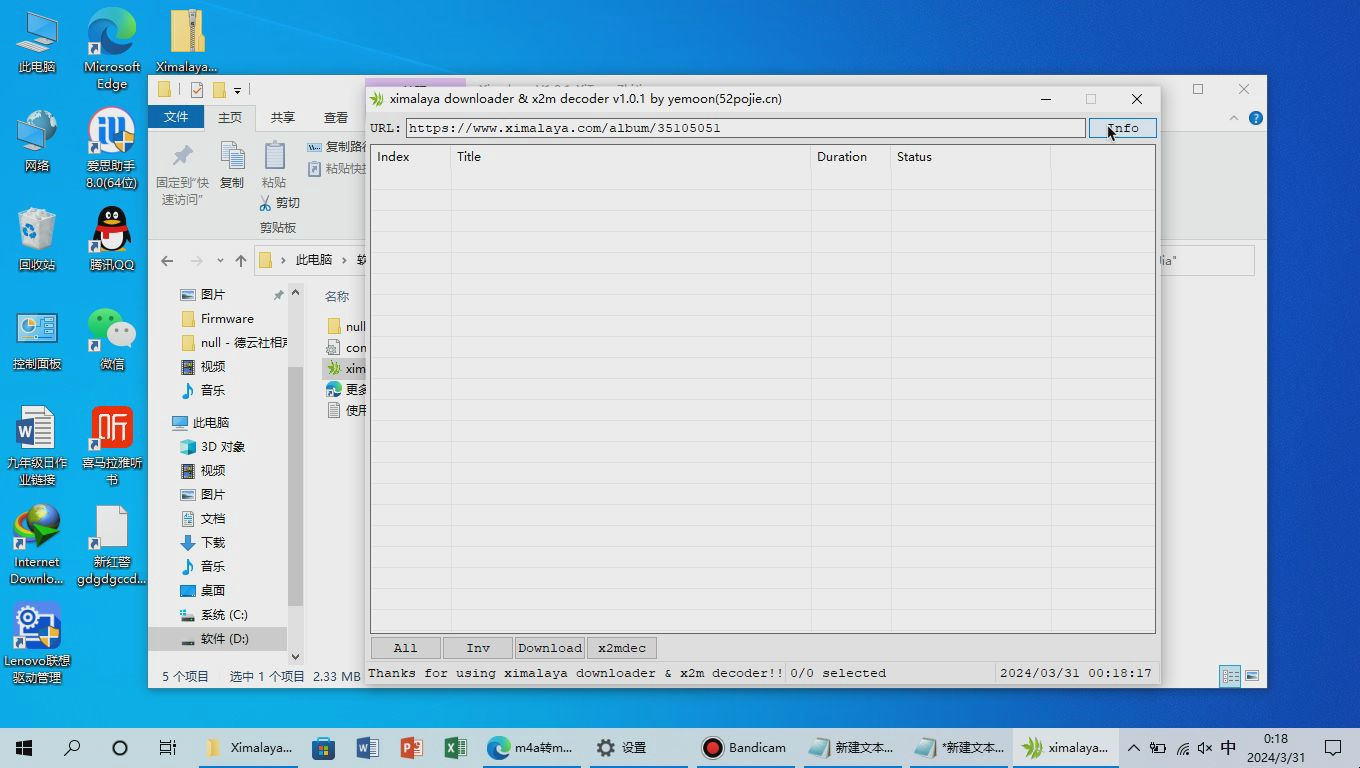Launch 微信 desktop shortcut
This screenshot has height=768, width=1360.
coord(112,338)
